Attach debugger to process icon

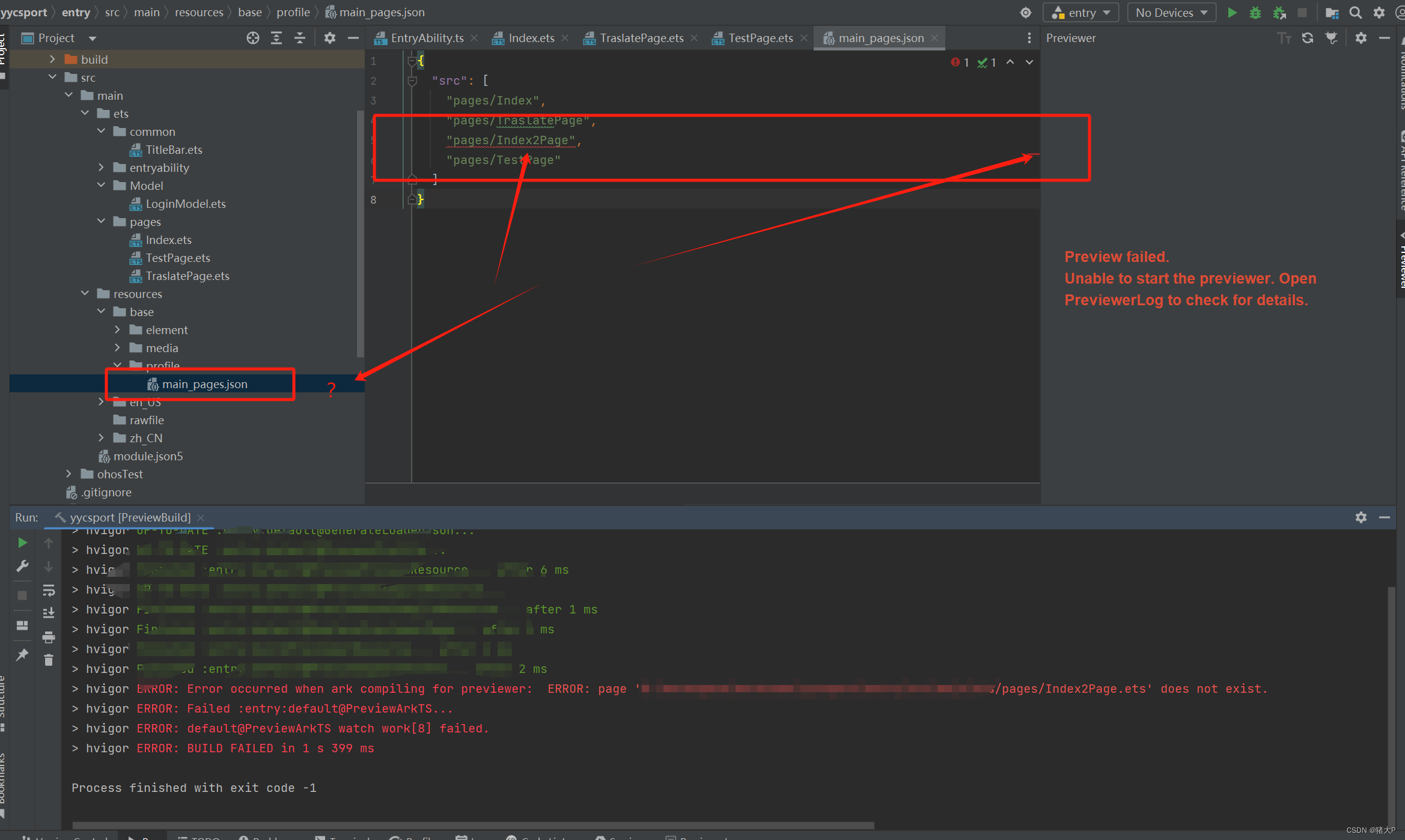(x=1279, y=12)
